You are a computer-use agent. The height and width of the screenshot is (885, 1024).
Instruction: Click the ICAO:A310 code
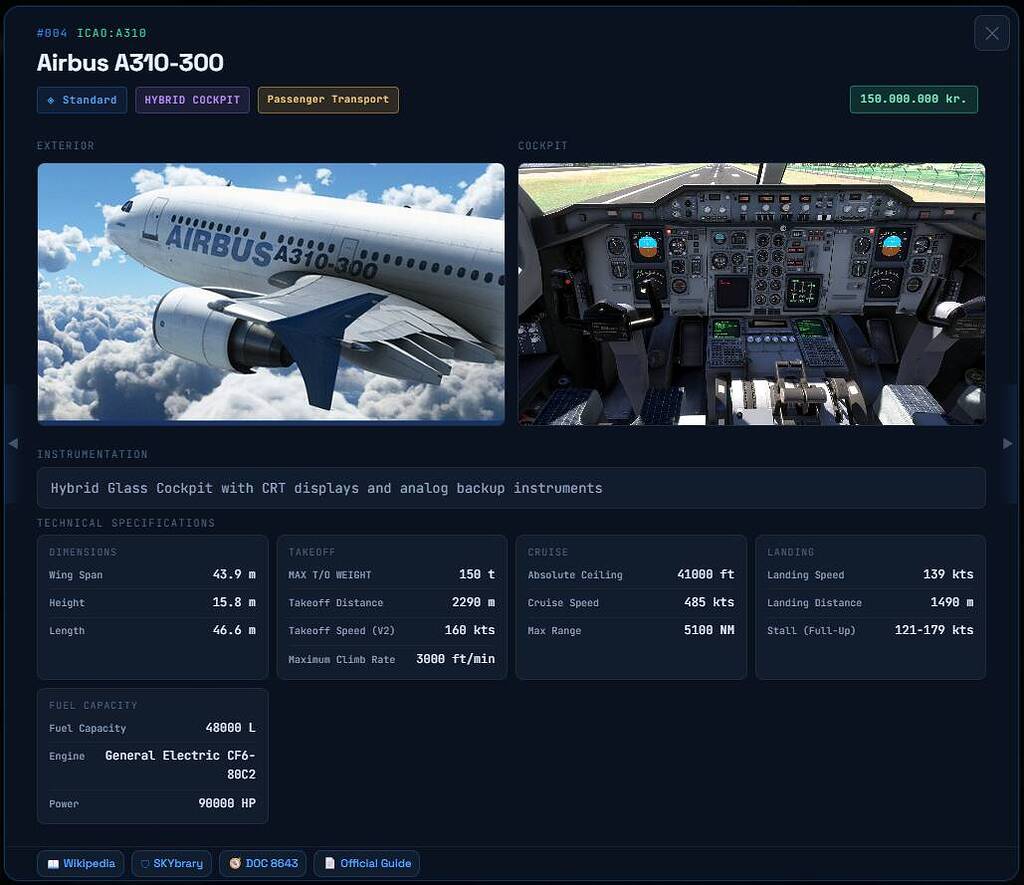coord(112,33)
